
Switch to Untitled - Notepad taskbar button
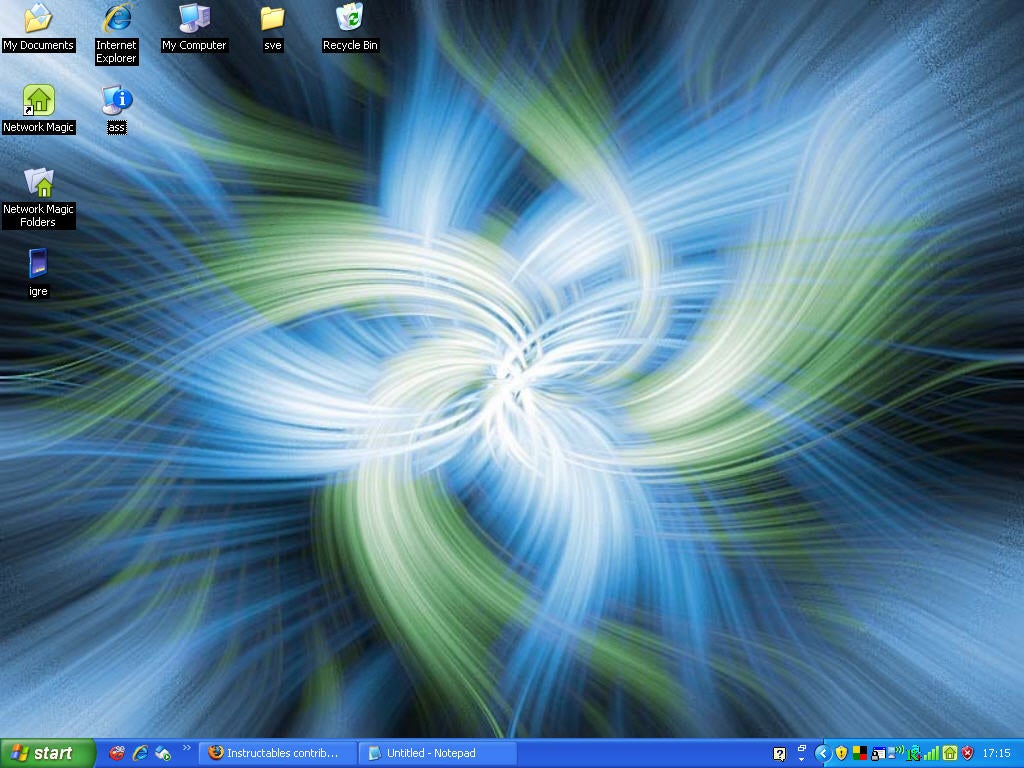(x=436, y=753)
